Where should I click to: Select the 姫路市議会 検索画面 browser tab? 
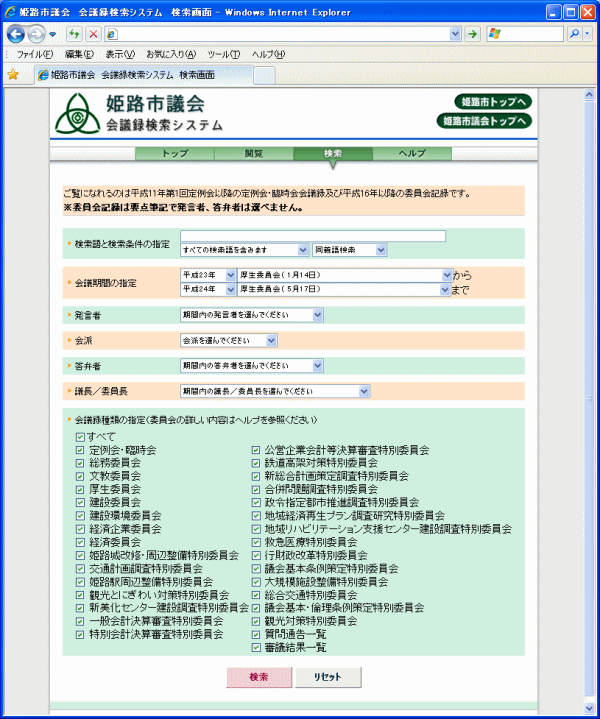tap(144, 75)
